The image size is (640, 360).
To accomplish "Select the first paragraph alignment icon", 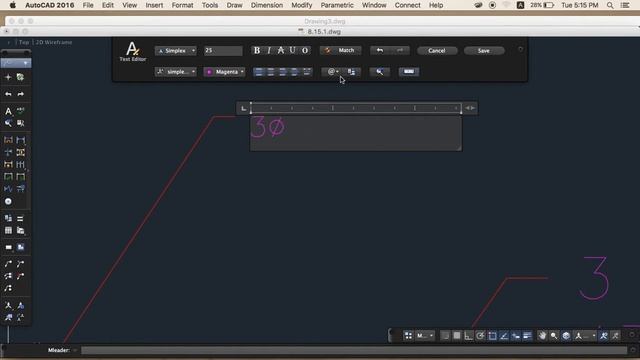I will pyautogui.click(x=258, y=72).
